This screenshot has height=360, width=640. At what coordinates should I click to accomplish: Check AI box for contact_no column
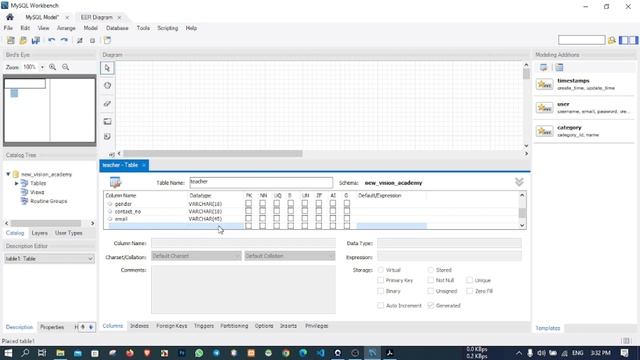tap(333, 211)
